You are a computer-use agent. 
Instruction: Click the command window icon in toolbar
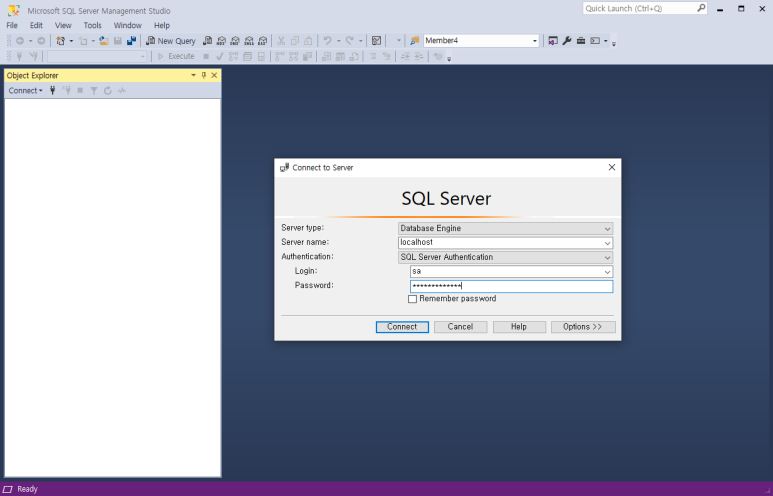click(x=595, y=41)
